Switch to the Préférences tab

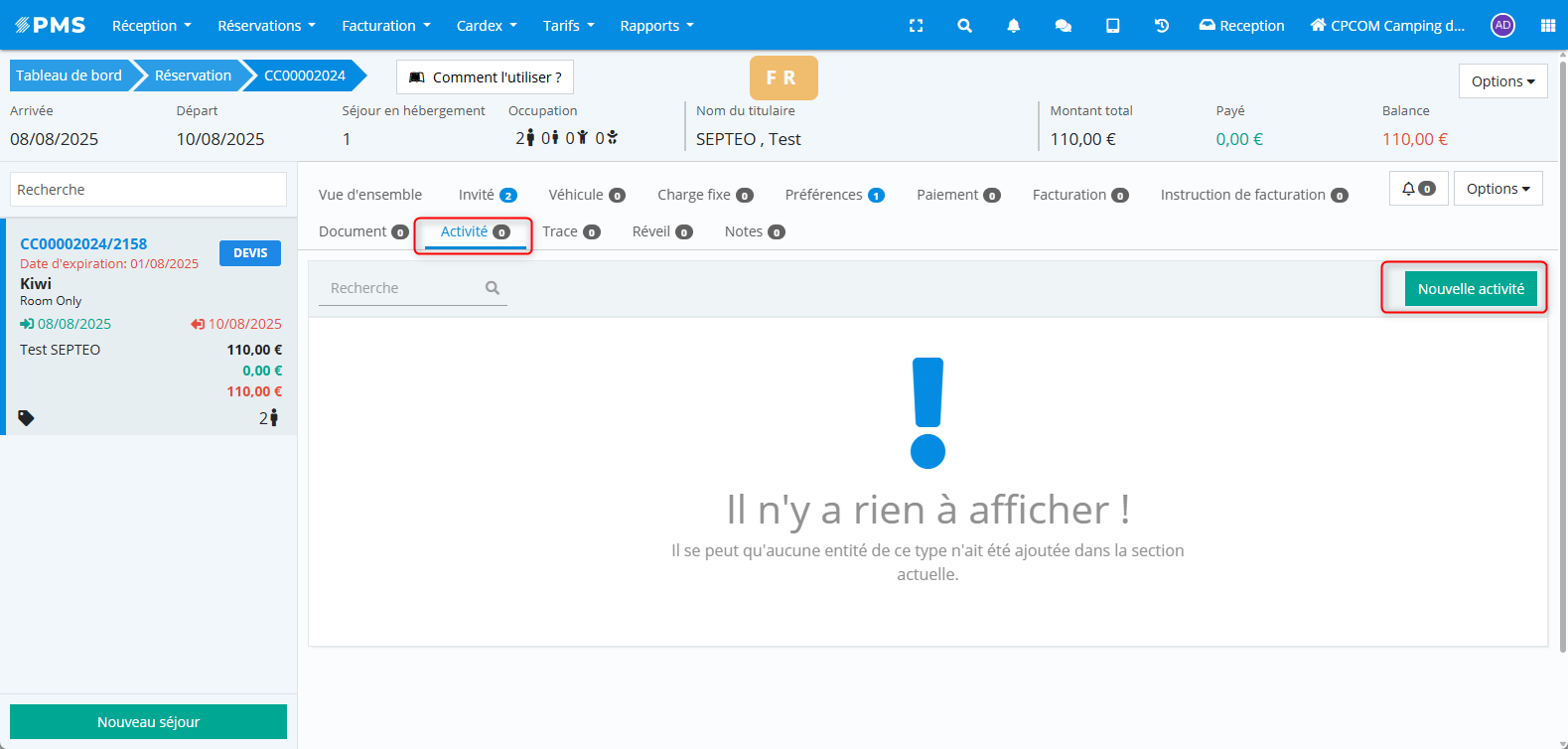point(833,195)
